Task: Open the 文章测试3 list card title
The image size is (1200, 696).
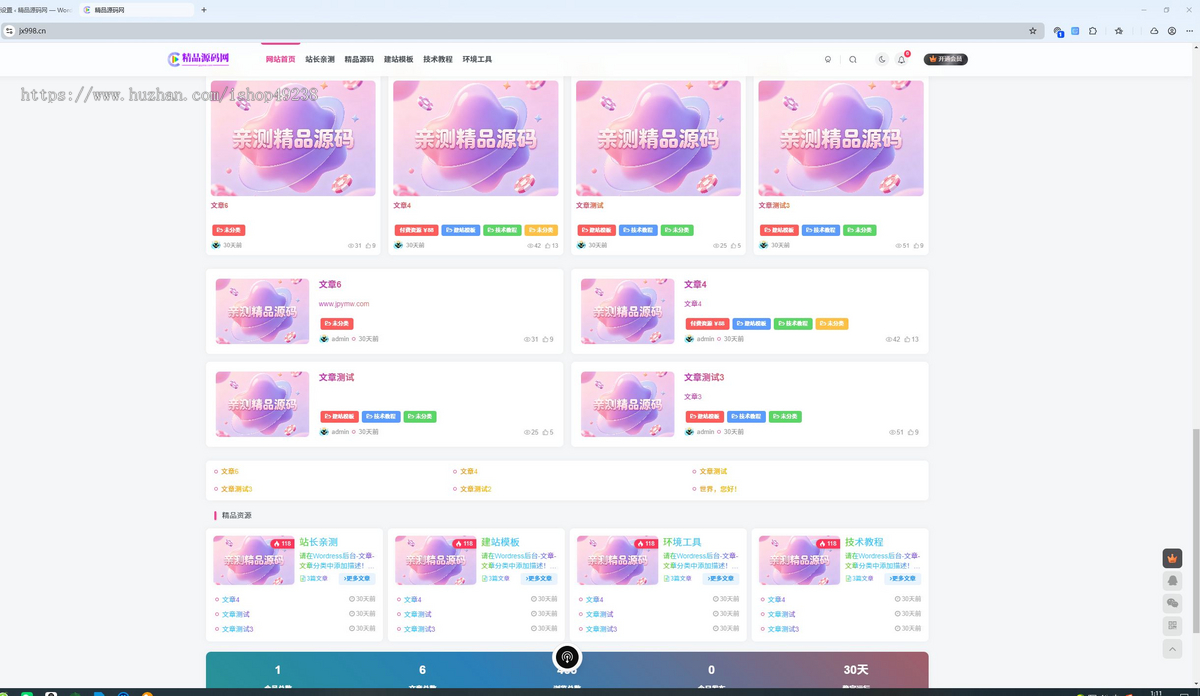Action: pos(704,377)
